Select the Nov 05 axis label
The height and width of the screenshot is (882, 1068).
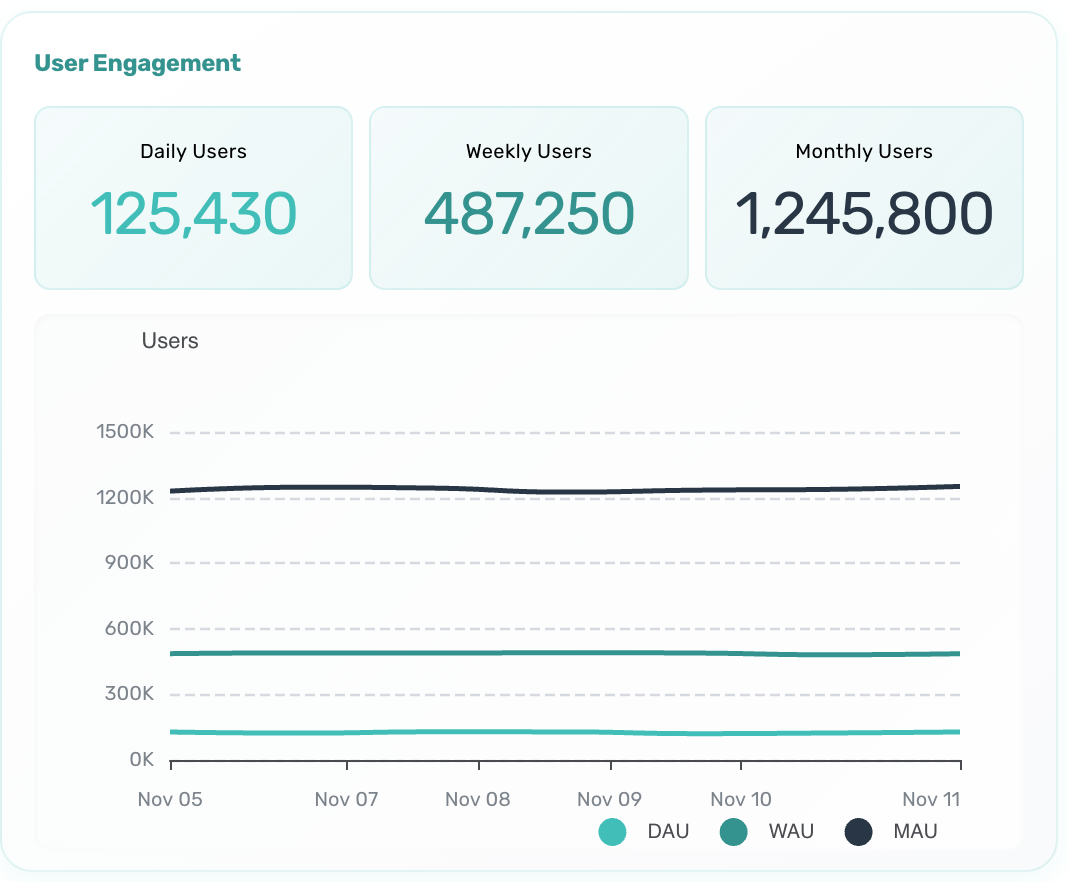(x=170, y=799)
